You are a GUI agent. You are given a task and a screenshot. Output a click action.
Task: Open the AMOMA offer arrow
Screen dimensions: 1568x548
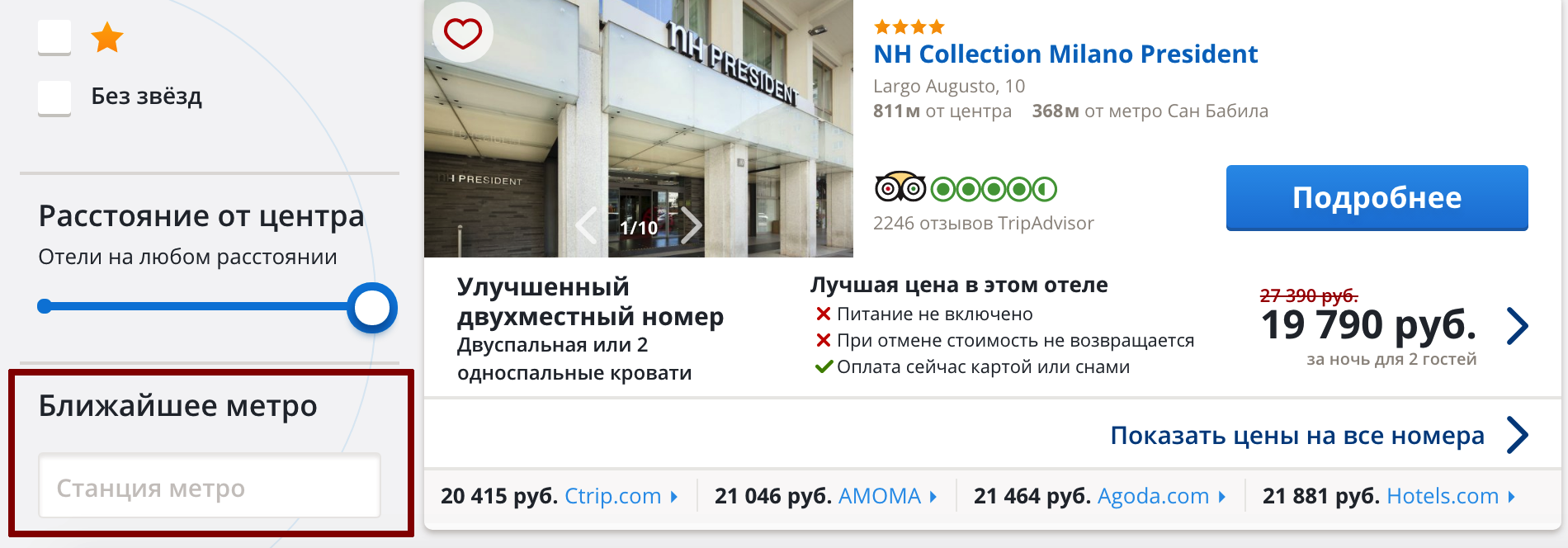coord(933,497)
